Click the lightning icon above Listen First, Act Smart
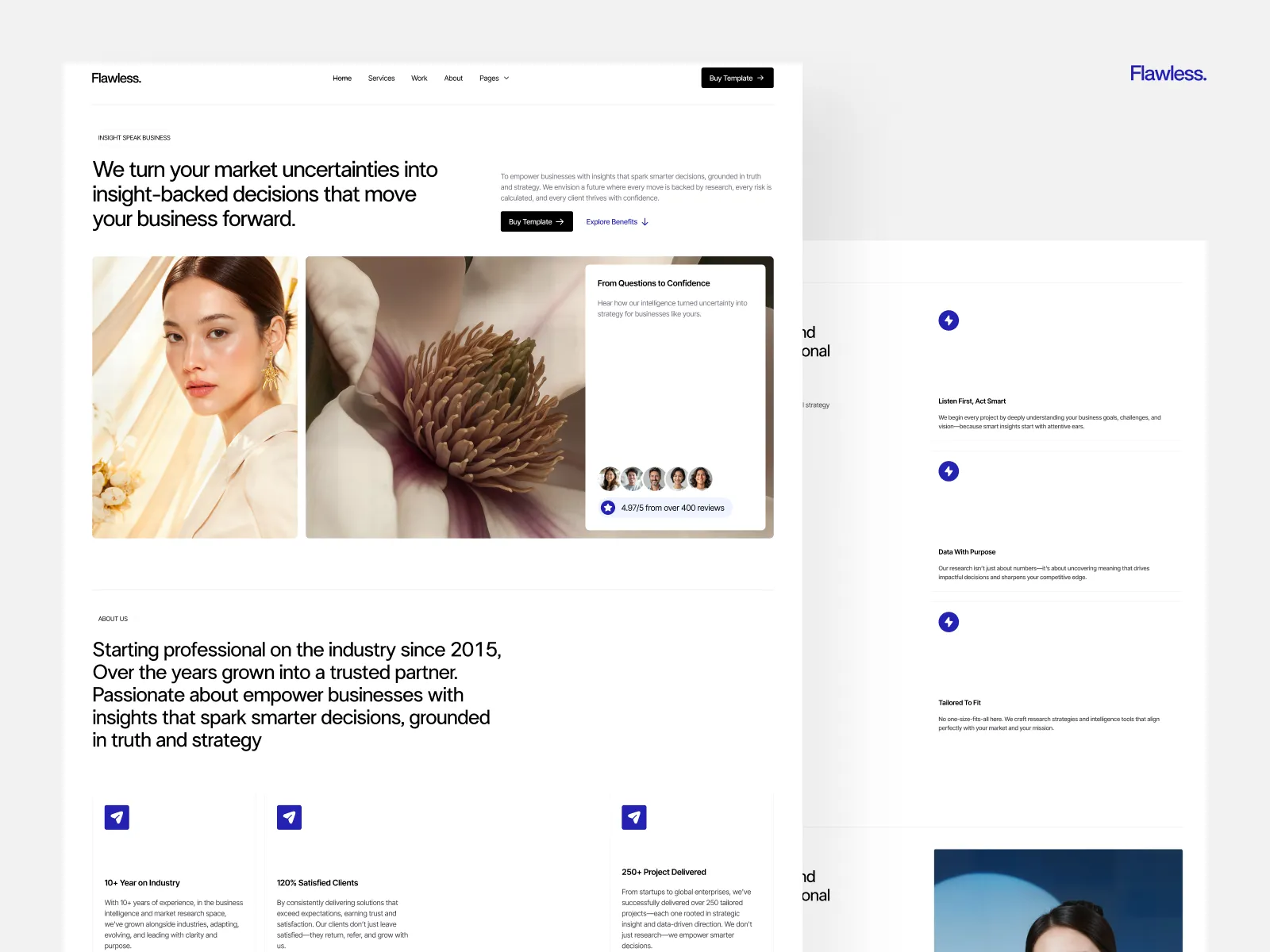Image resolution: width=1270 pixels, height=952 pixels. point(949,321)
